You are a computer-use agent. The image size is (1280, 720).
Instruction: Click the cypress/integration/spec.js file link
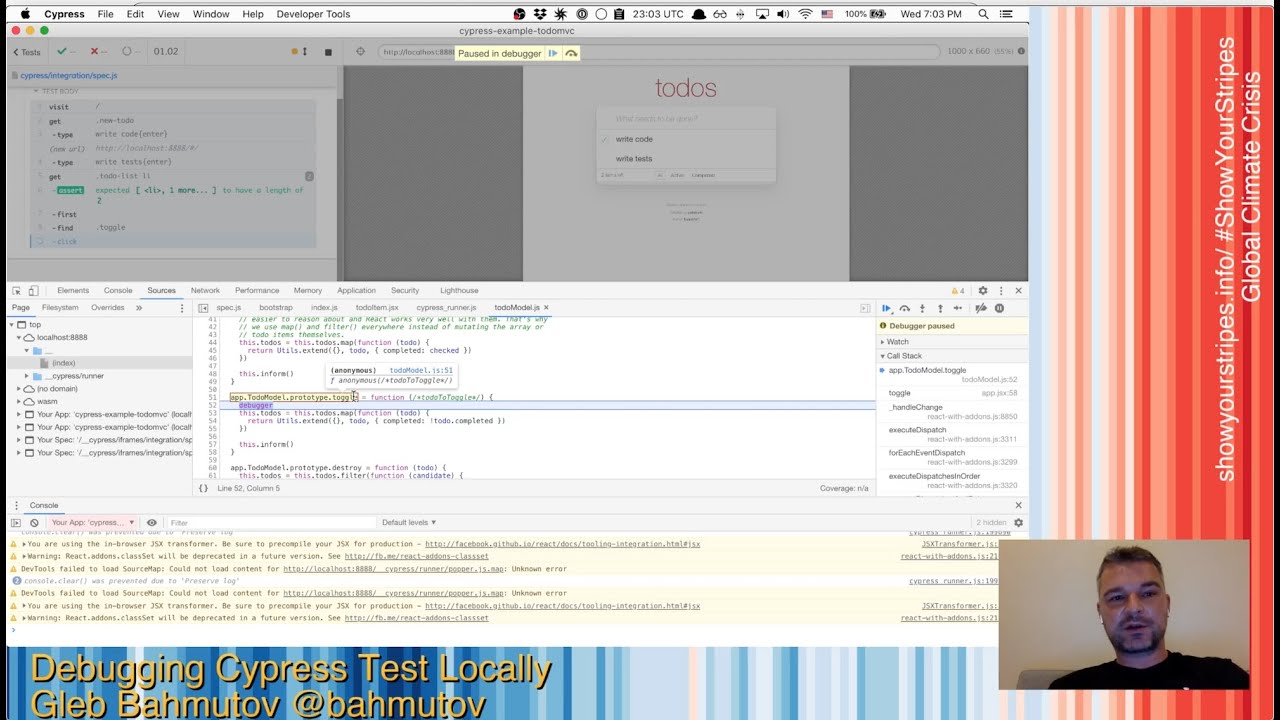[68, 75]
